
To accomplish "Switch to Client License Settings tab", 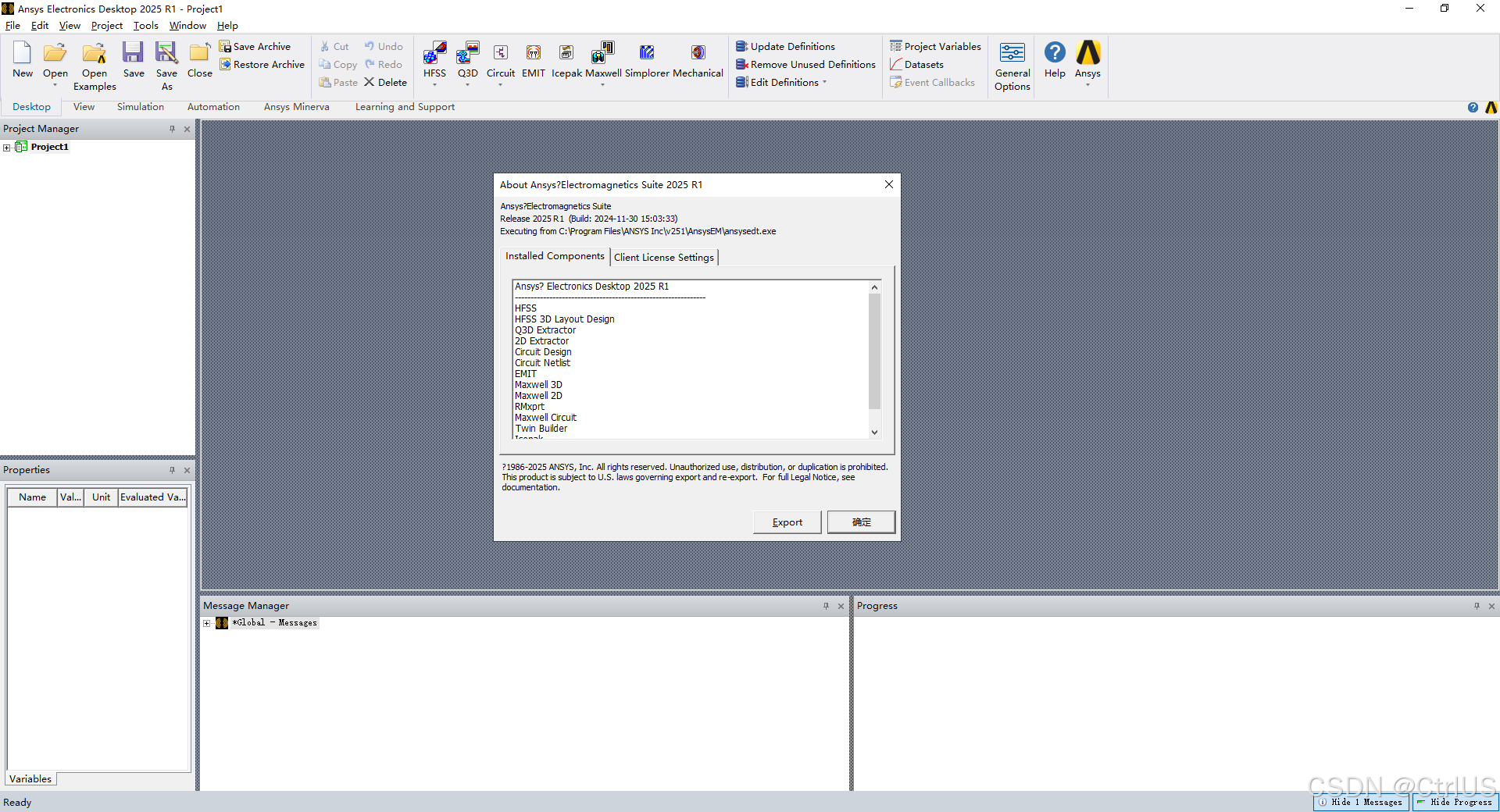I will click(x=664, y=258).
